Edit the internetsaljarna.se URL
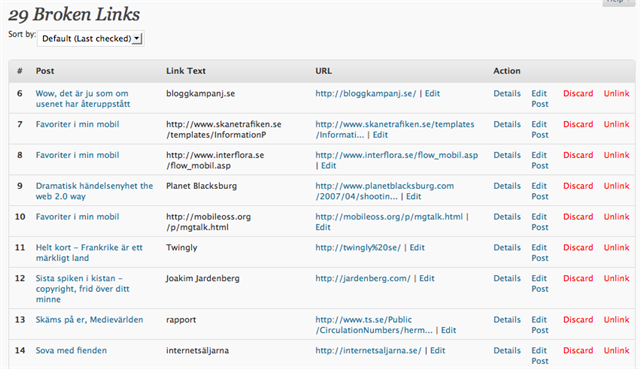This screenshot has height=369, width=640. 438,351
